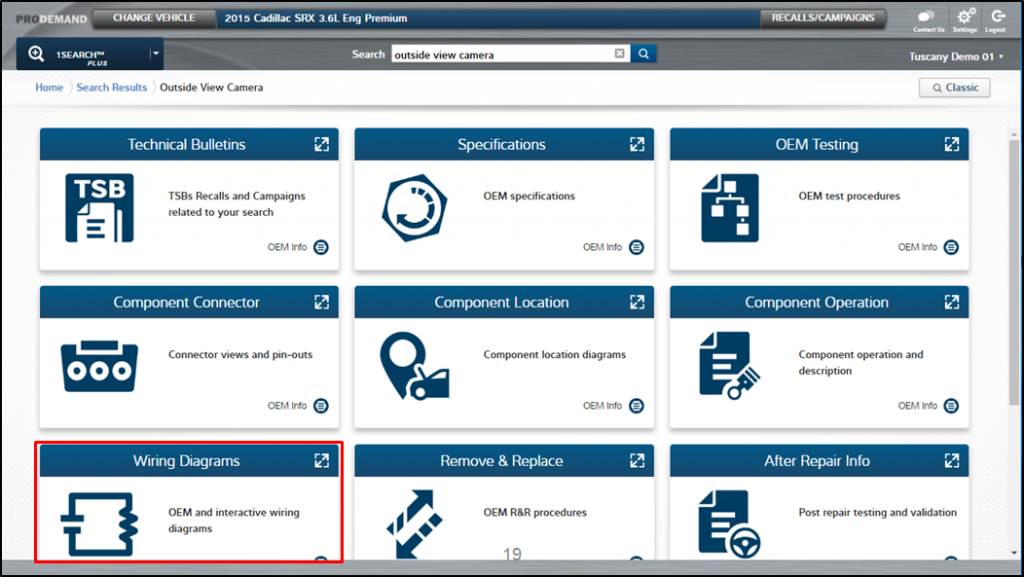The height and width of the screenshot is (577, 1024).
Task: Open the Component Operation document icon
Action: click(x=730, y=366)
